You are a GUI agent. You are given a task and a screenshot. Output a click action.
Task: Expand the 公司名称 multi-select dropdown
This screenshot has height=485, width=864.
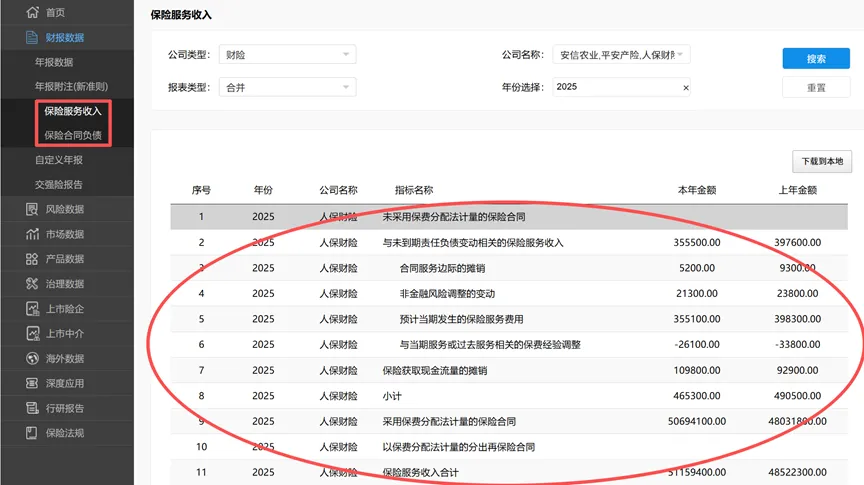(x=621, y=55)
